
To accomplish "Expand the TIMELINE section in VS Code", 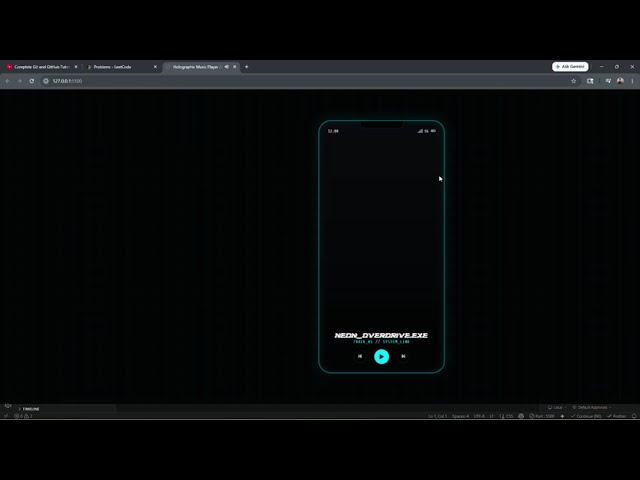I will coord(29,409).
